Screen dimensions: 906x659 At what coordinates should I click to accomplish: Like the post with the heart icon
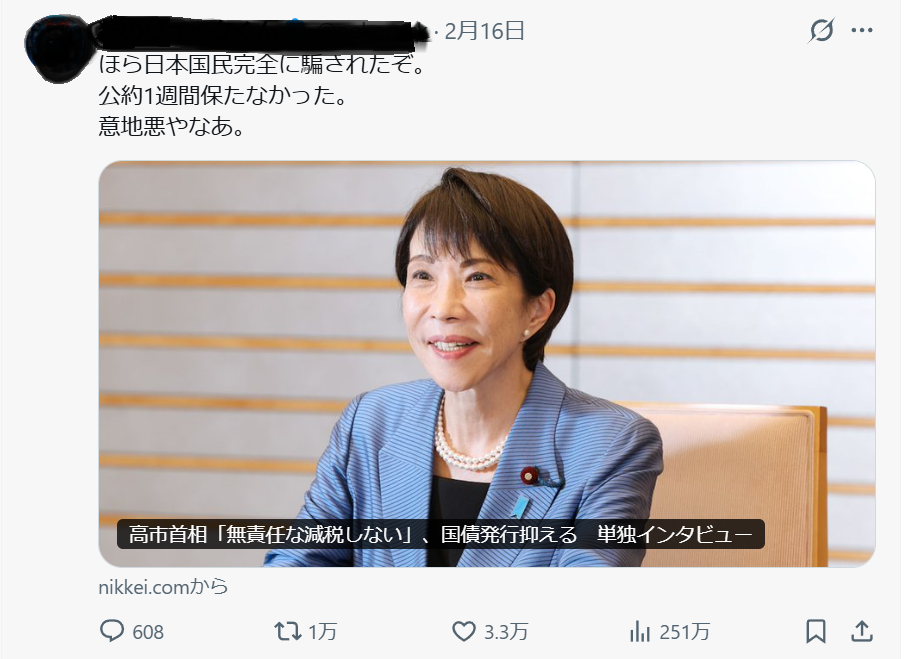pos(463,631)
